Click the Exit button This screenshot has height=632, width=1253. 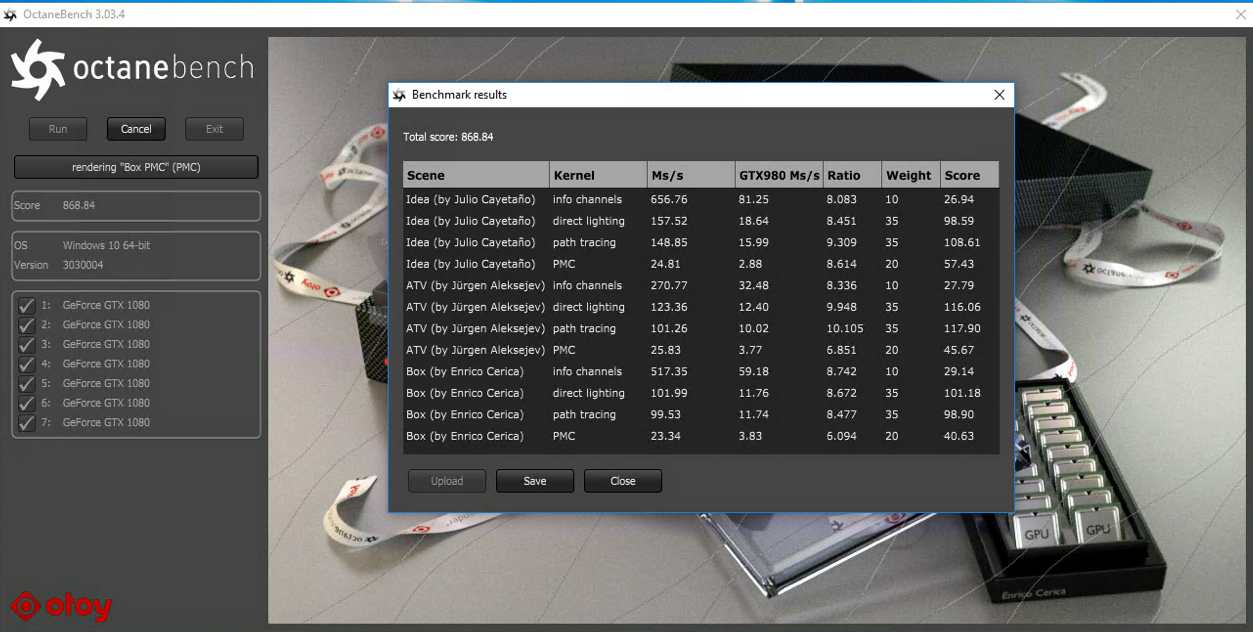click(214, 129)
